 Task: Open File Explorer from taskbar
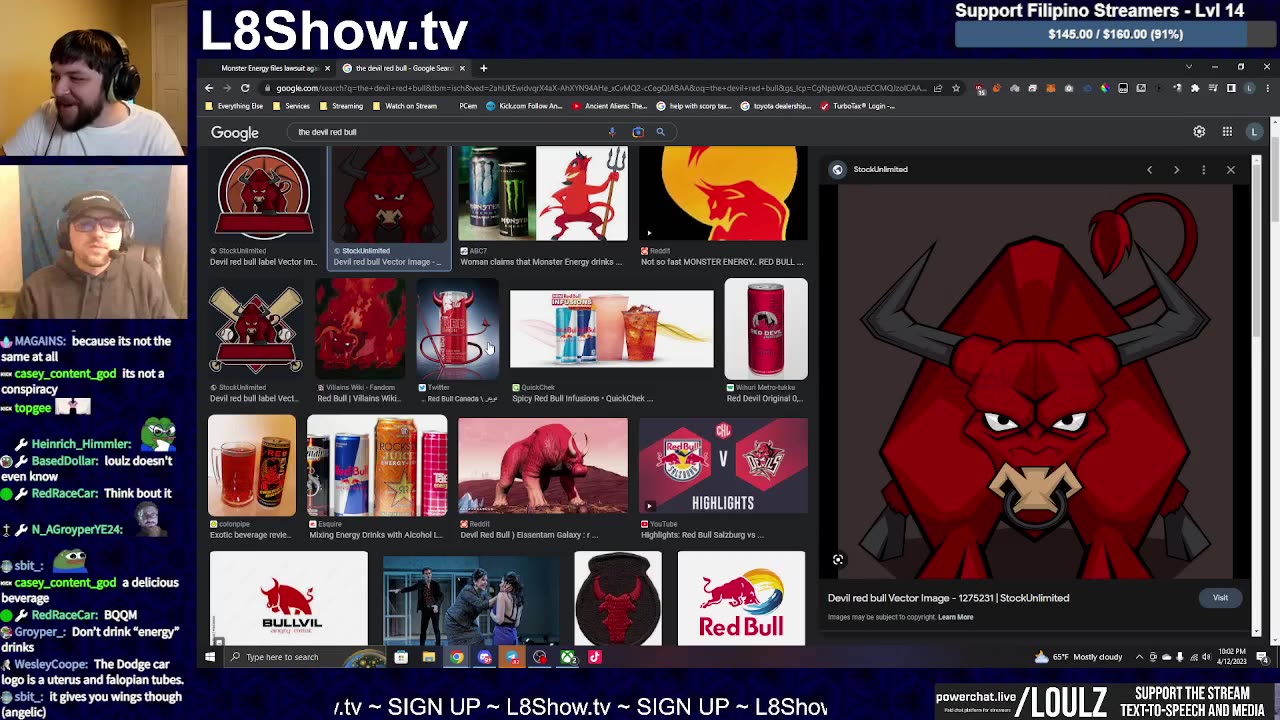click(x=429, y=657)
